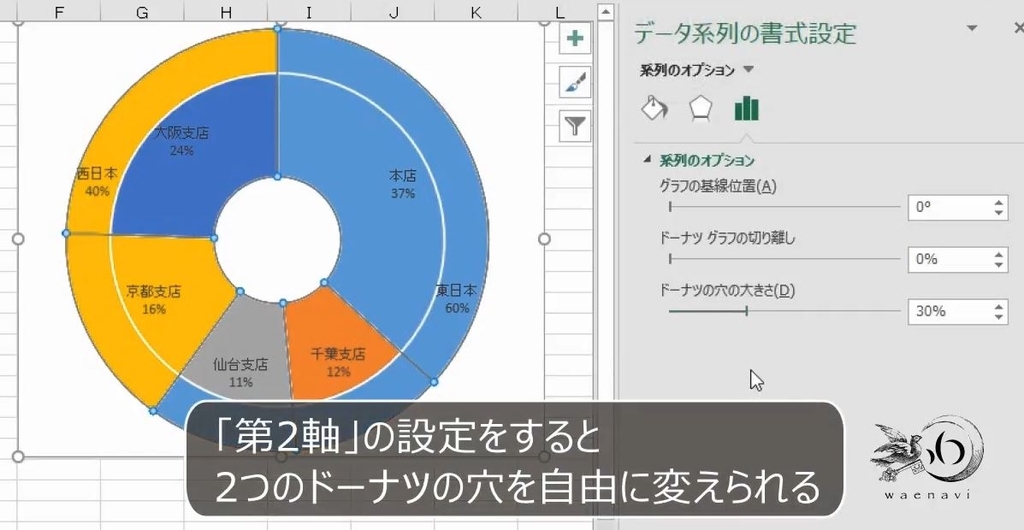Image resolution: width=1024 pixels, height=530 pixels.
Task: Increase the グラフの基線位置 angle value
Action: pos(999,202)
